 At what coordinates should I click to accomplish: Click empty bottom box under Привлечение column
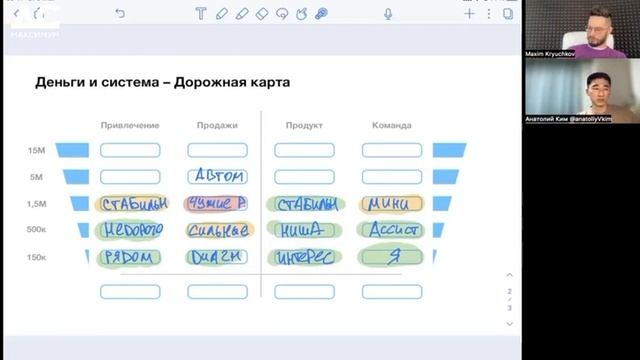130,292
